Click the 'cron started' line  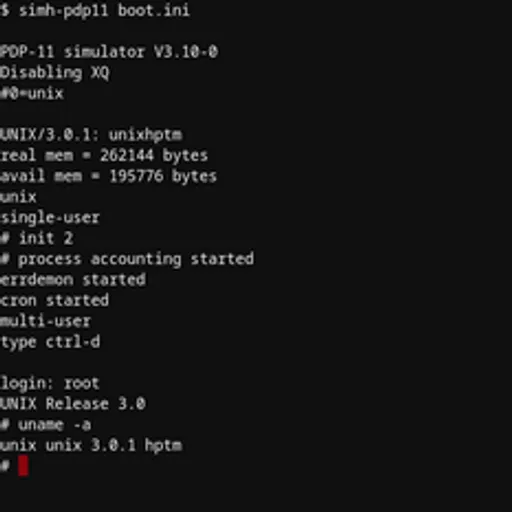click(54, 300)
